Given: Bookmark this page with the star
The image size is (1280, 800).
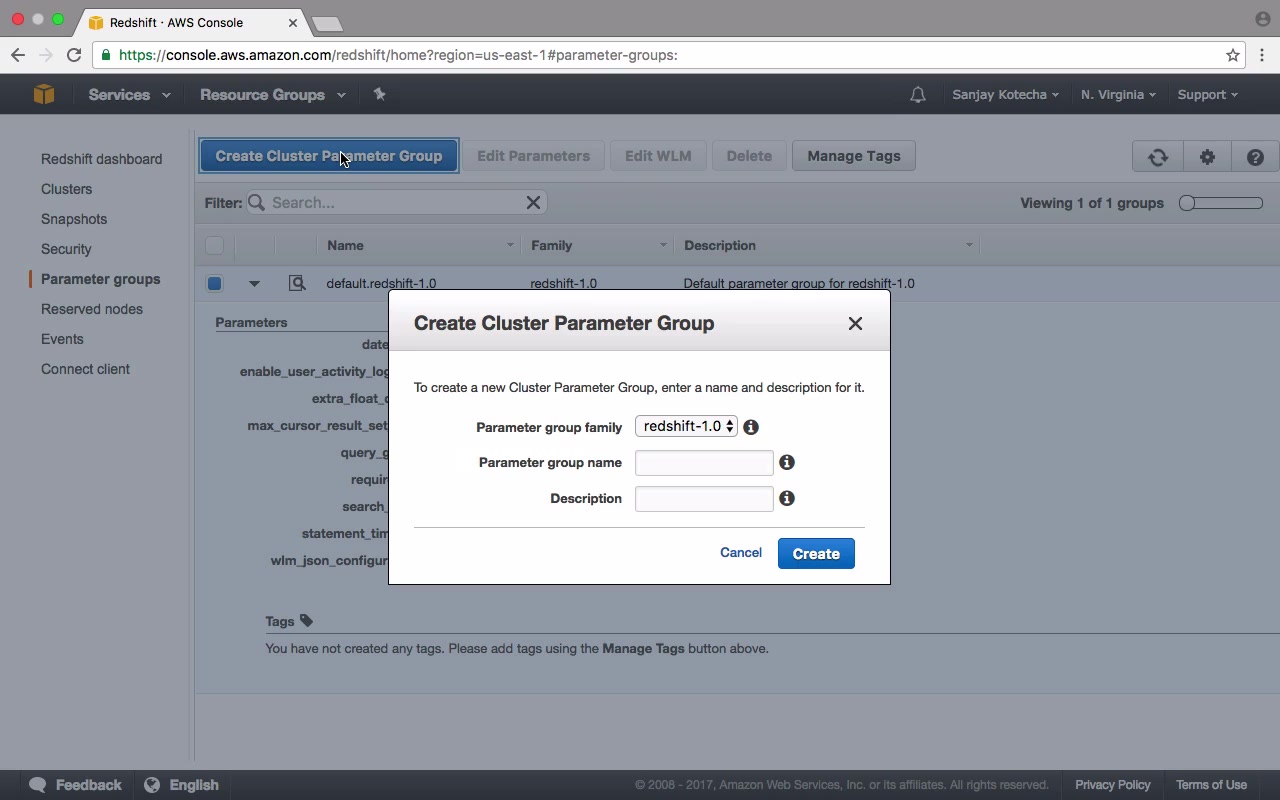Looking at the screenshot, I should (x=1233, y=55).
